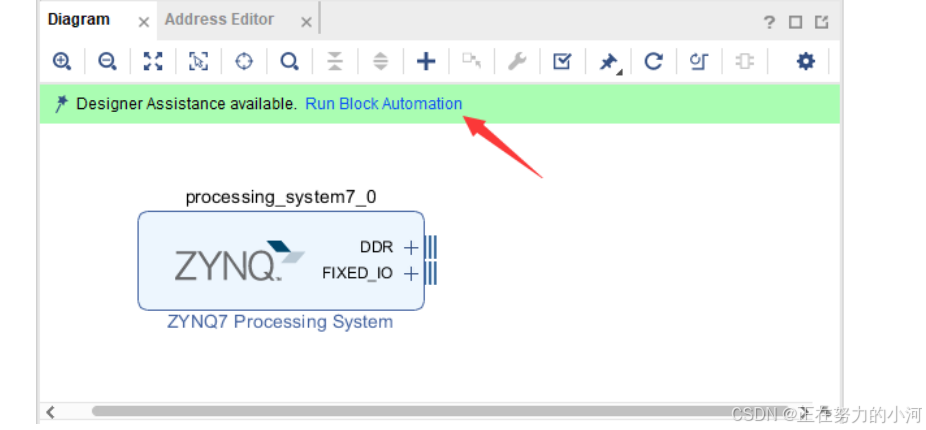Click the Validate Design checkmark icon
This screenshot has width=926, height=430.
click(x=562, y=61)
